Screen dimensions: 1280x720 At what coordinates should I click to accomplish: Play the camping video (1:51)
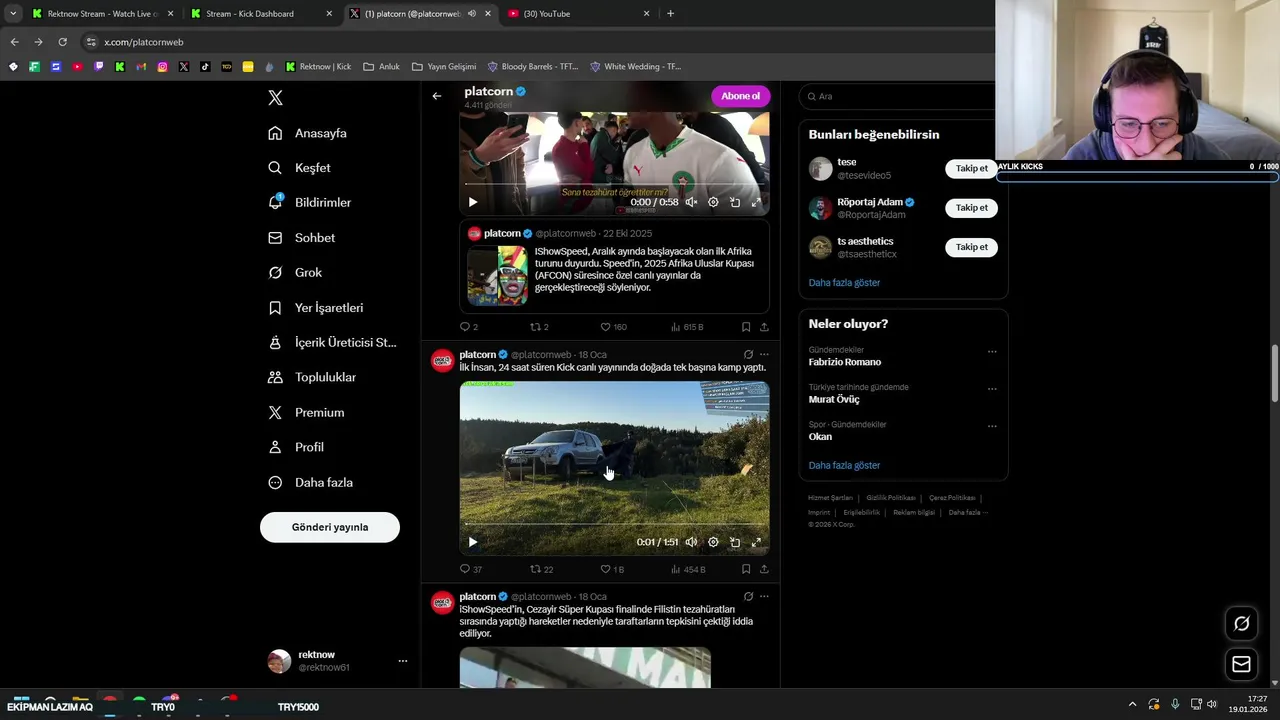pos(473,542)
